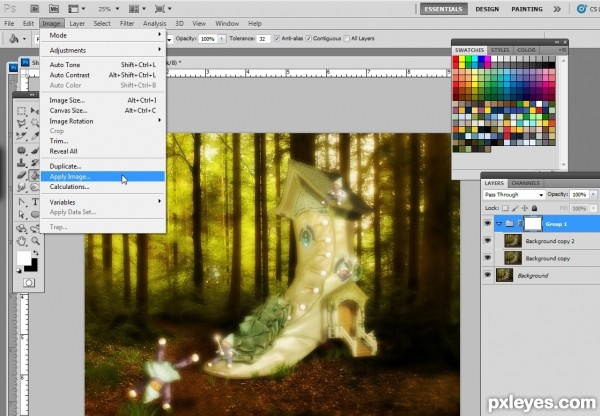The height and width of the screenshot is (416, 600).
Task: Switch to Painting workspace
Action: point(527,9)
